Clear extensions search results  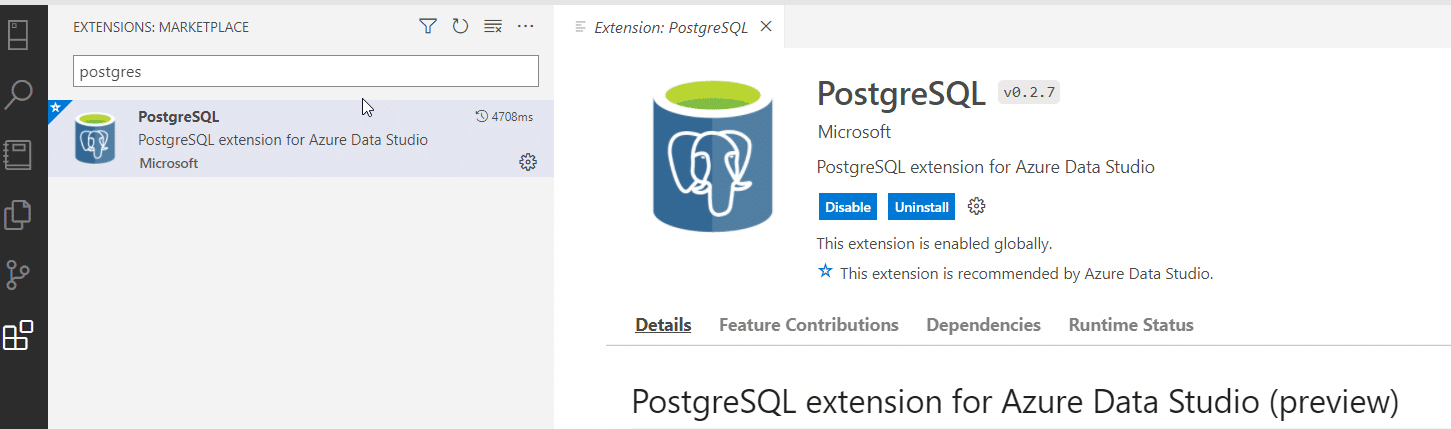click(x=492, y=27)
